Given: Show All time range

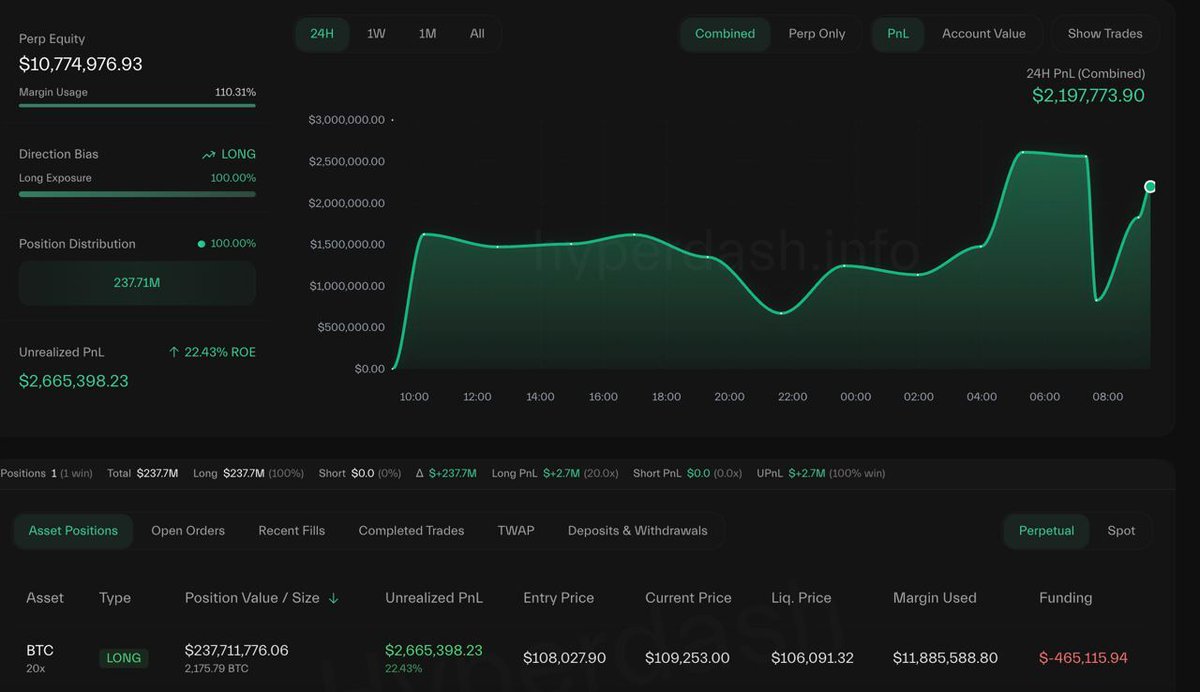Looking at the screenshot, I should (477, 33).
